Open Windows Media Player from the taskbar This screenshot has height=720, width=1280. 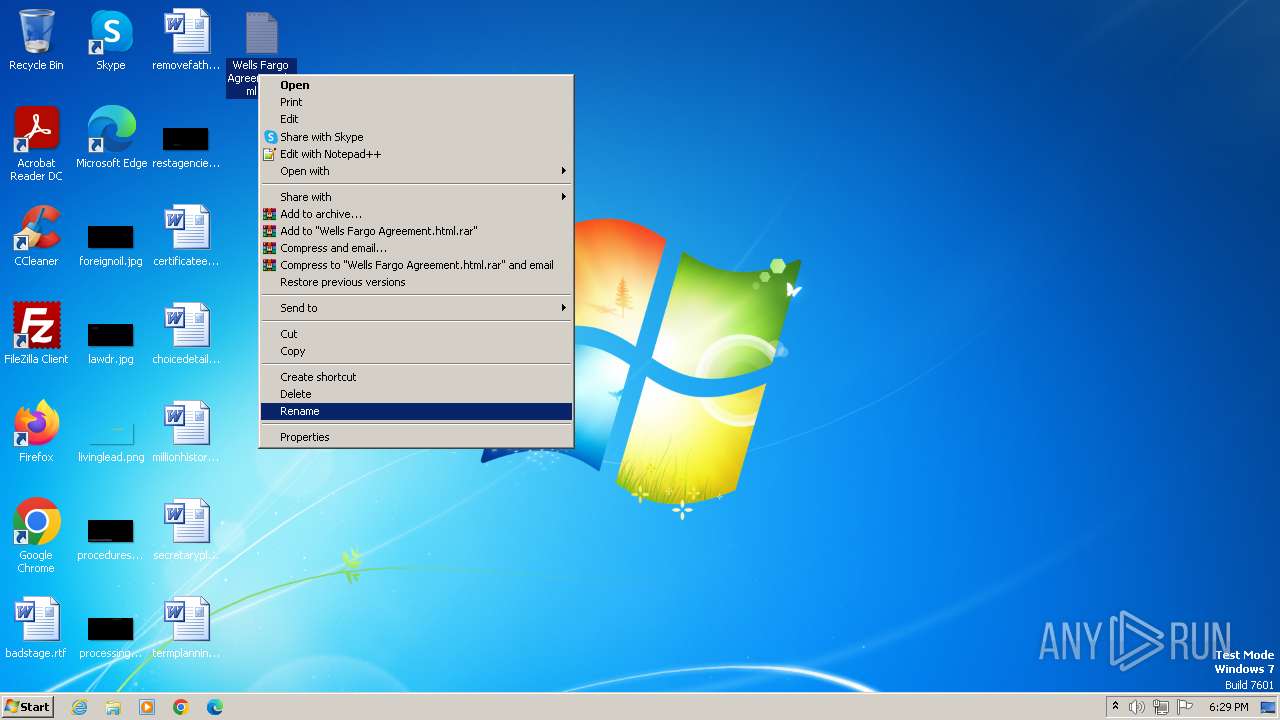[147, 707]
